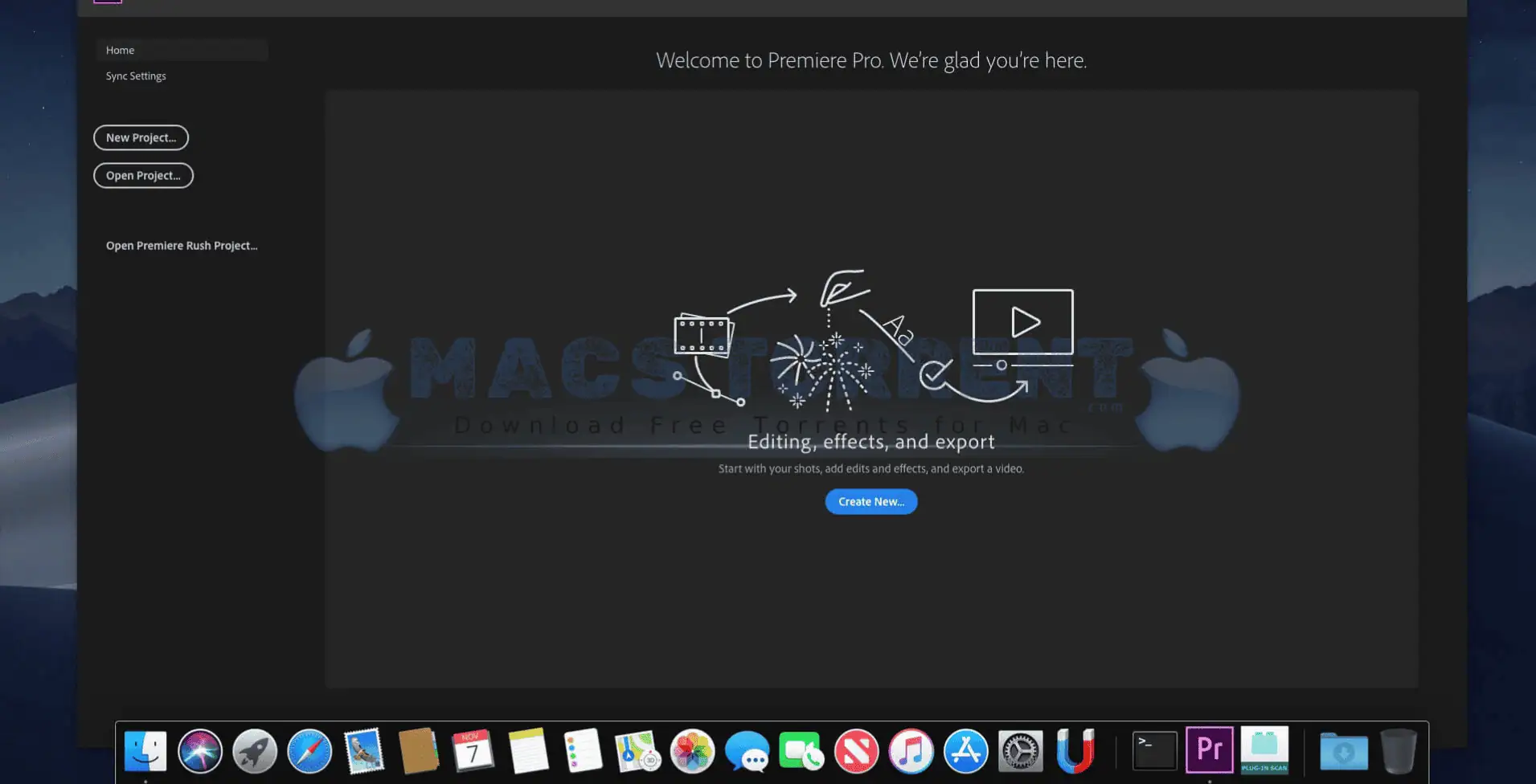1536x784 pixels.
Task: Open News app in dock
Action: [x=856, y=751]
